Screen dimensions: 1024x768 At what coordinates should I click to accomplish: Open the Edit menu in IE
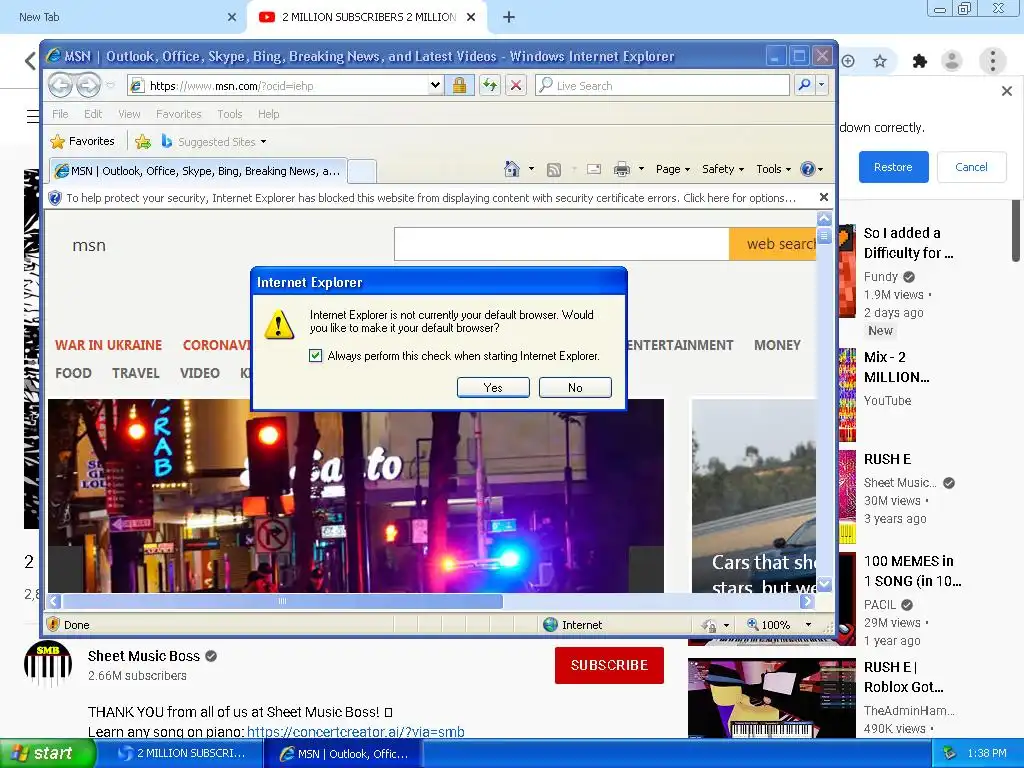pos(93,114)
